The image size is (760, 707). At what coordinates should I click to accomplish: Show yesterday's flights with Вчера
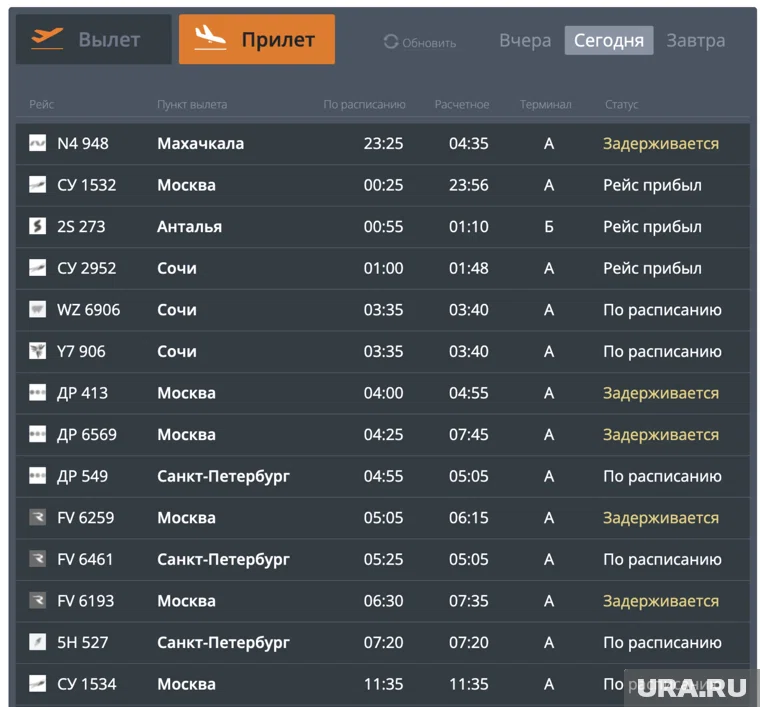(x=525, y=41)
